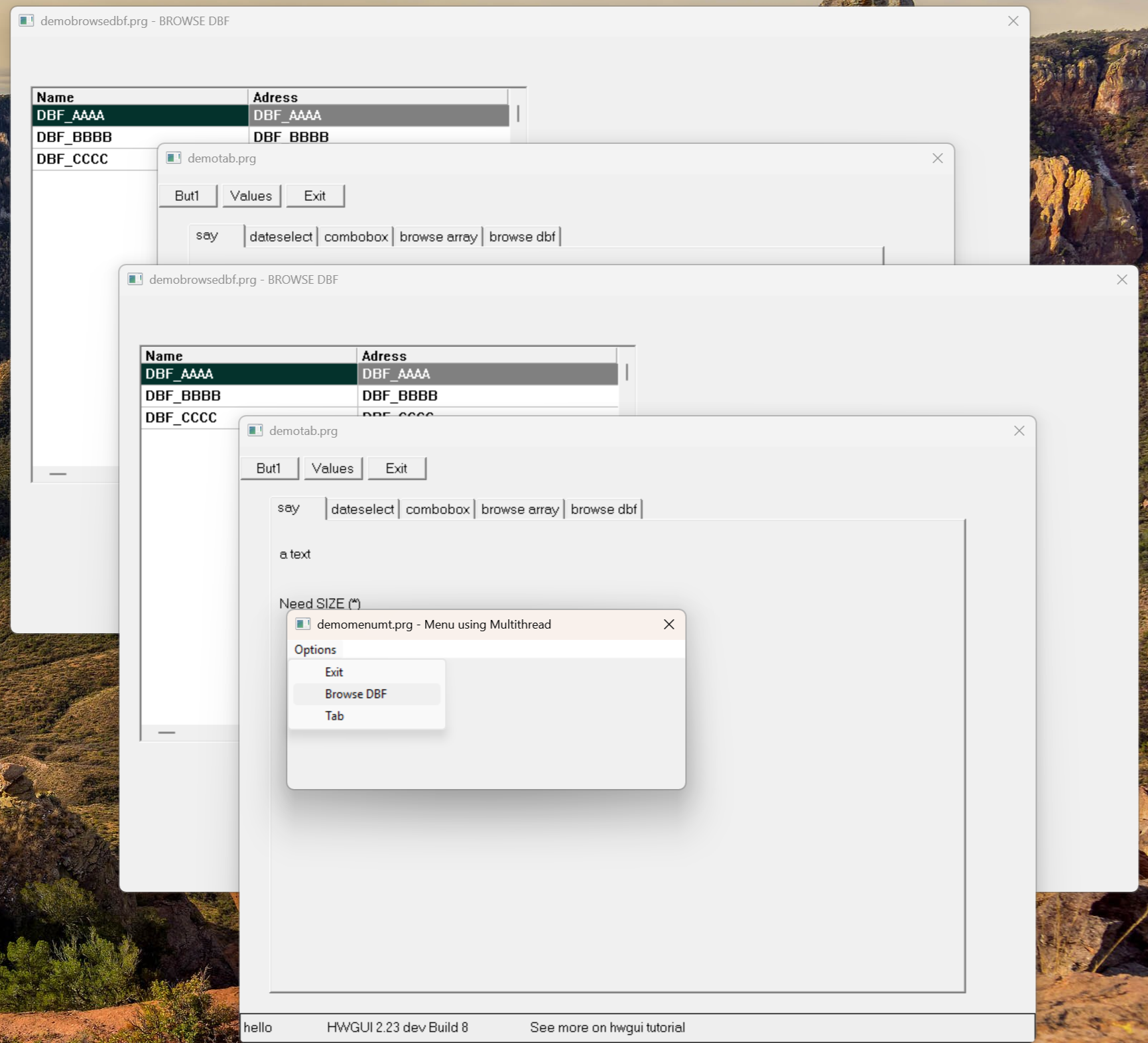Click the front BROWSE DBF window's title icon
Image resolution: width=1148 pixels, height=1043 pixels.
135,279
